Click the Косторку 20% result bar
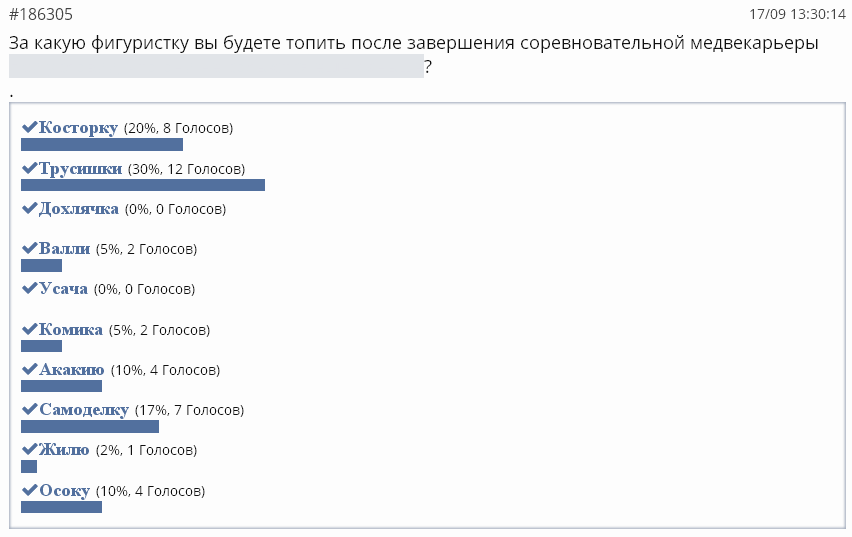The image size is (852, 537). point(102,145)
